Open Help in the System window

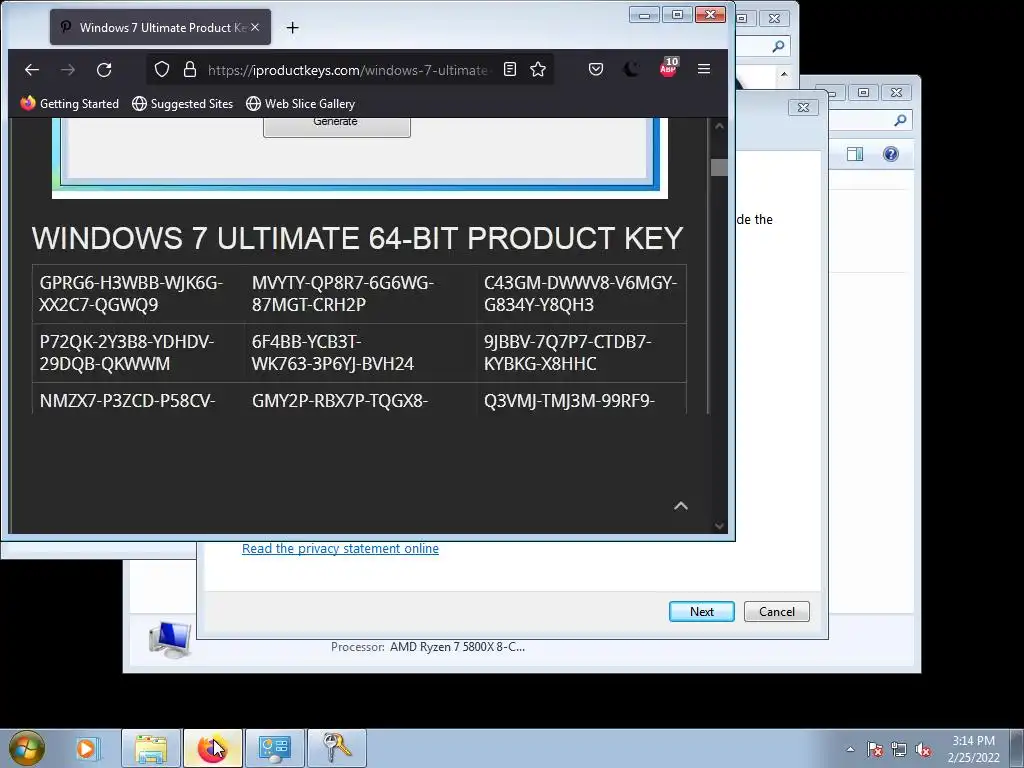(x=891, y=154)
